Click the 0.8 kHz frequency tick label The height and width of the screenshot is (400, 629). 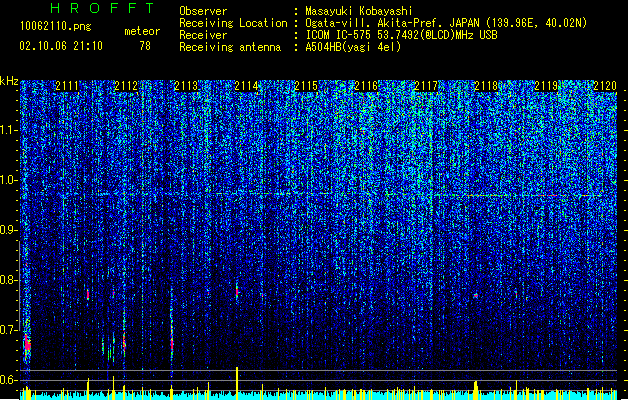click(9, 280)
